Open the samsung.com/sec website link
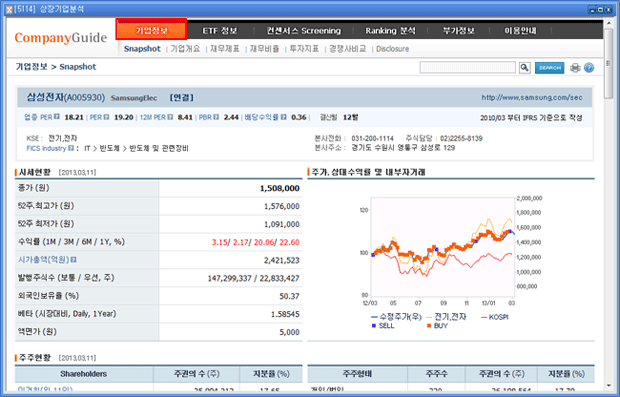The image size is (620, 397). pyautogui.click(x=531, y=97)
